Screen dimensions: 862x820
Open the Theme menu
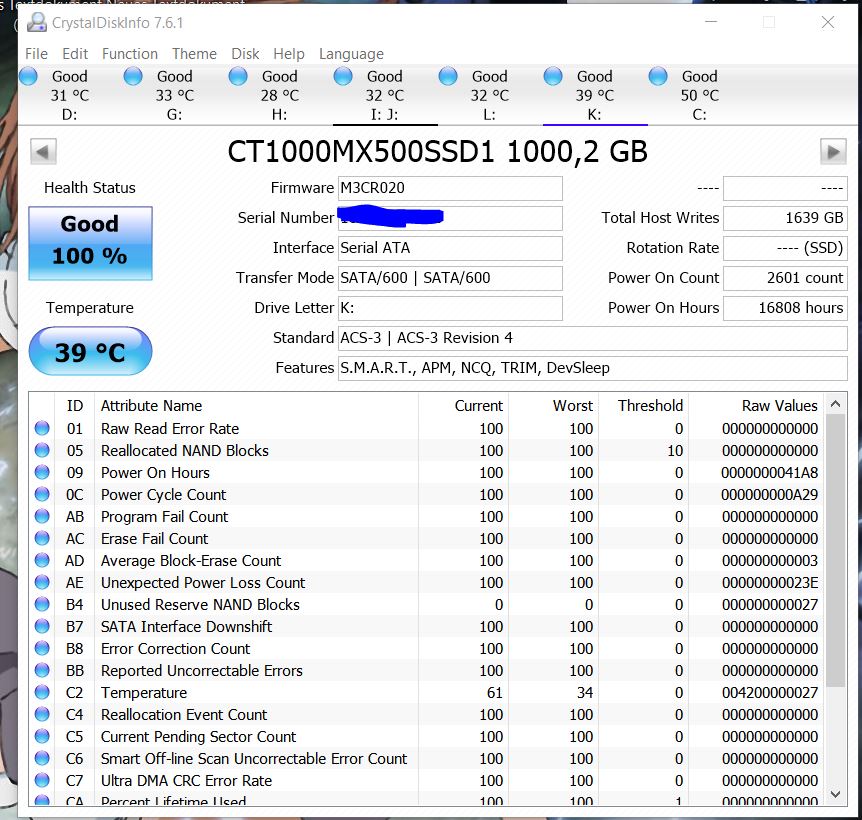point(194,54)
